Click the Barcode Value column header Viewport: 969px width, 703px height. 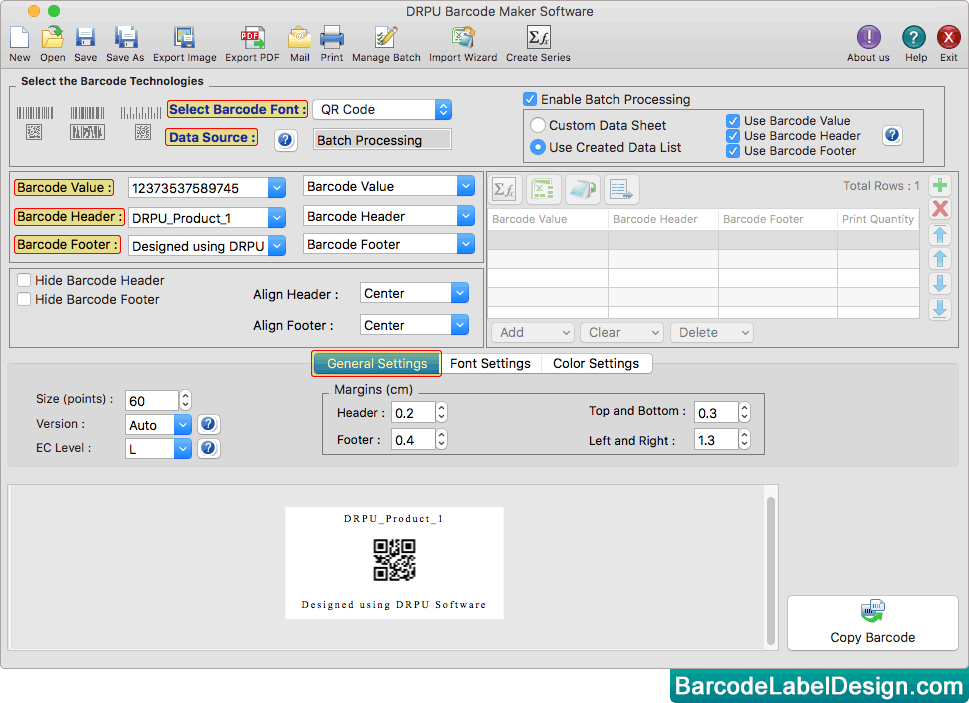(x=548, y=219)
